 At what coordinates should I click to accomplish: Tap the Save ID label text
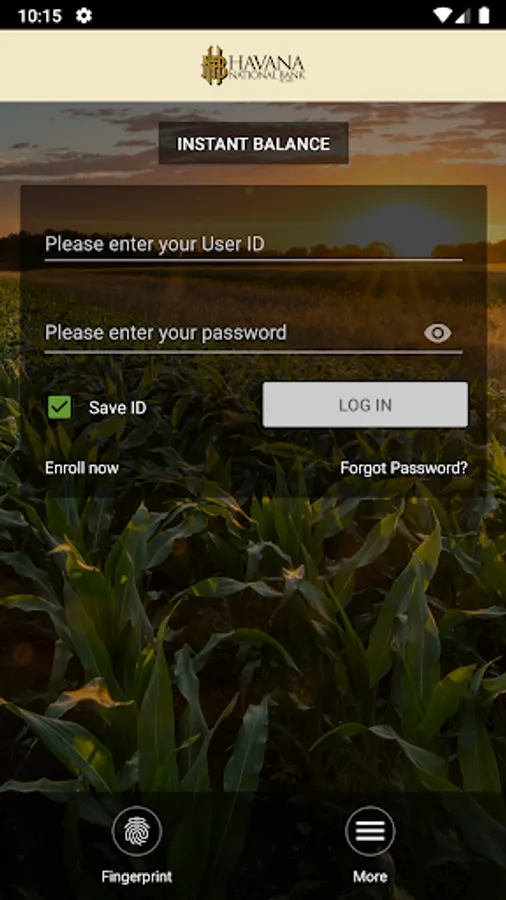[x=118, y=408]
